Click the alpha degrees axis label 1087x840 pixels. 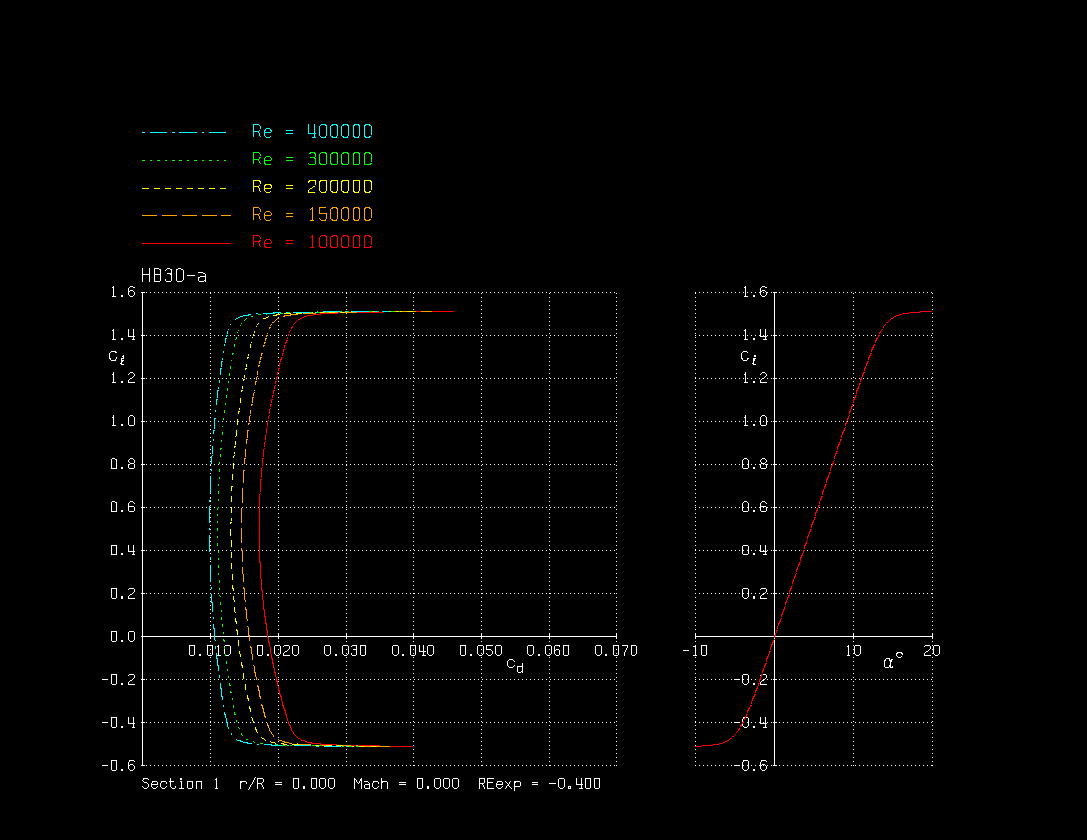(x=892, y=662)
